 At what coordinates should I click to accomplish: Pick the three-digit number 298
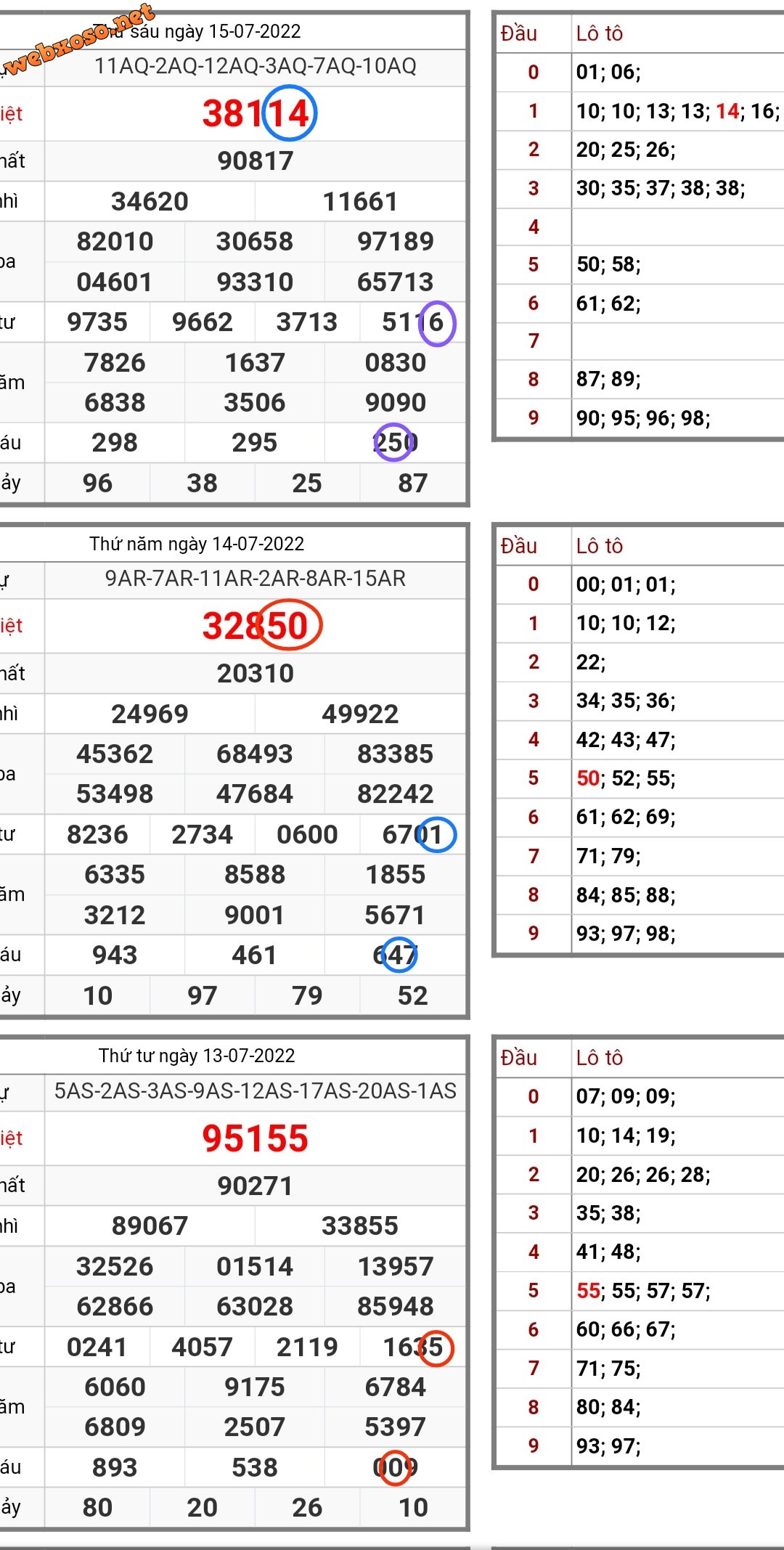point(115,443)
